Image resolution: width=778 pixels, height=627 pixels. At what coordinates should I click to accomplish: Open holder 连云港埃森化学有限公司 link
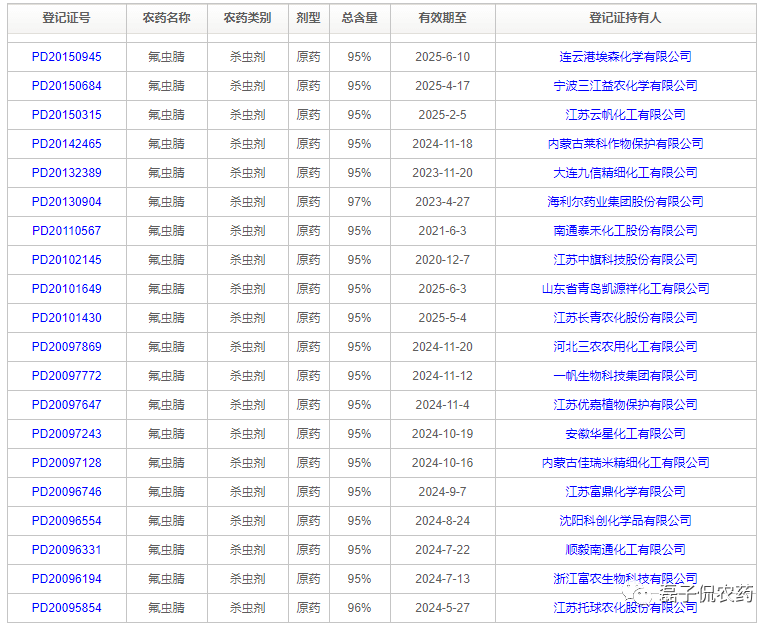tap(625, 57)
